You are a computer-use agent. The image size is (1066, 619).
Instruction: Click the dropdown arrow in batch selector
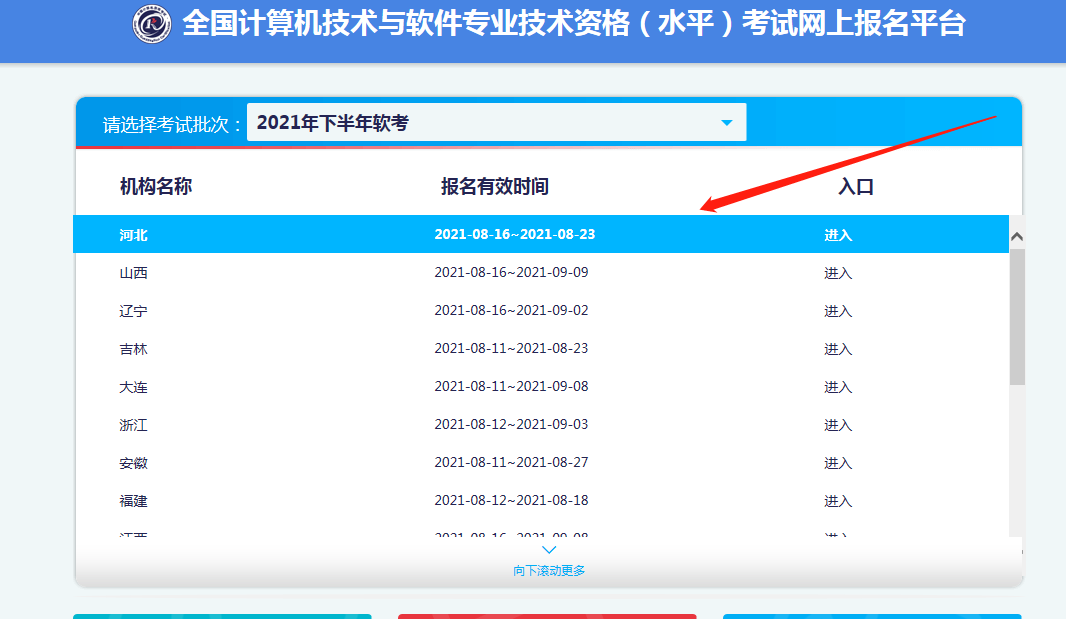point(727,123)
